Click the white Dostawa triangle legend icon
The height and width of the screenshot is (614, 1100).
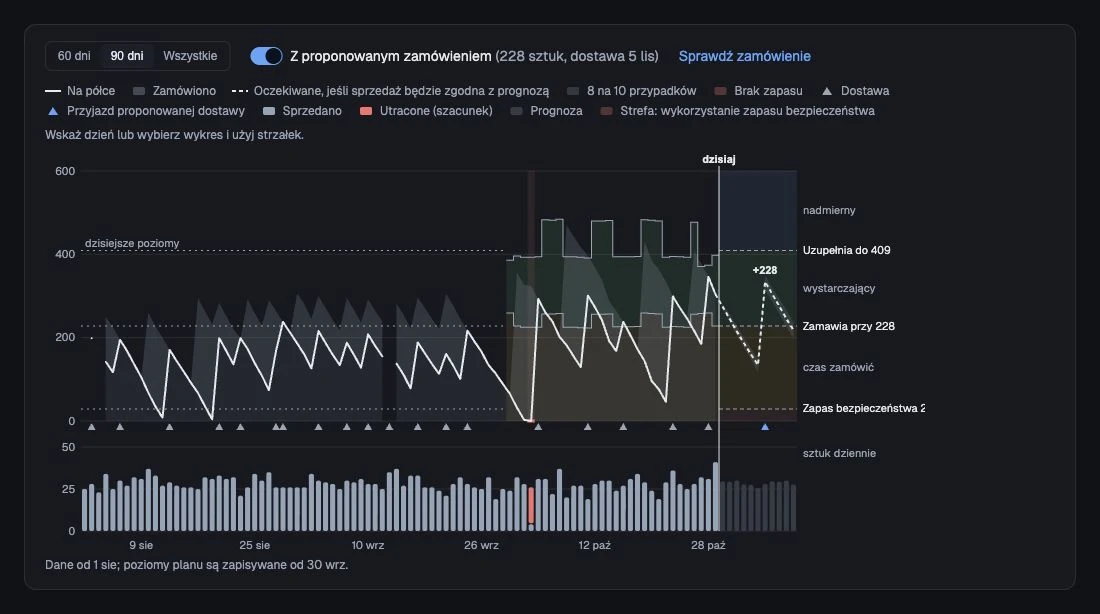click(x=827, y=91)
